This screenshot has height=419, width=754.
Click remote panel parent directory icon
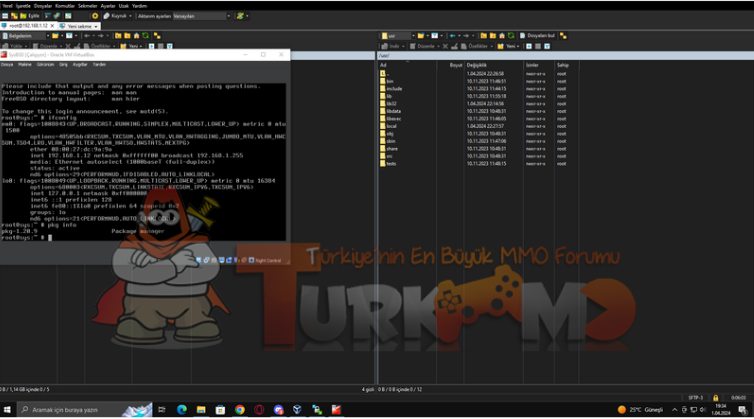coord(484,36)
